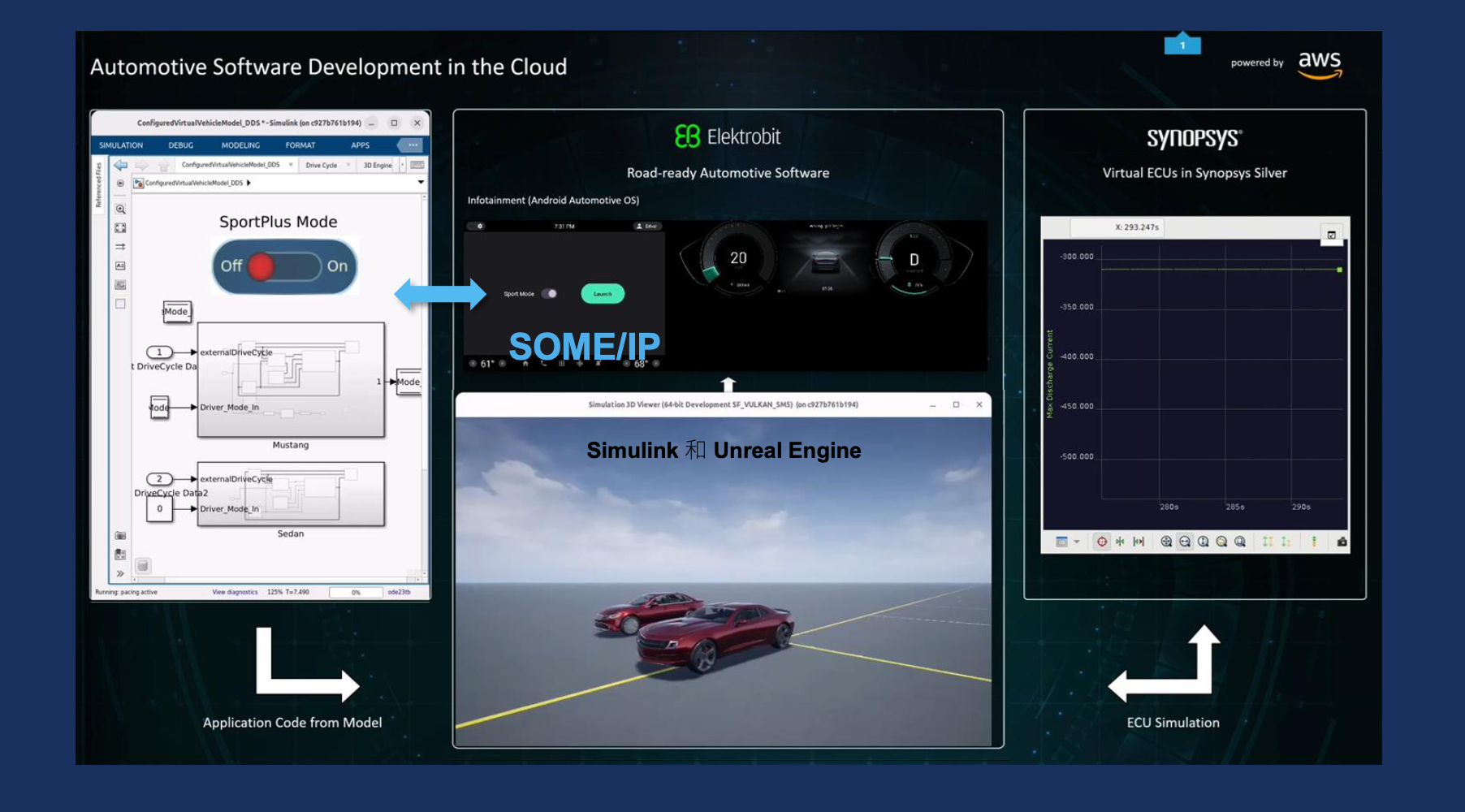The width and height of the screenshot is (1465, 812).
Task: Go up to parent with the up arrow
Action: [163, 165]
